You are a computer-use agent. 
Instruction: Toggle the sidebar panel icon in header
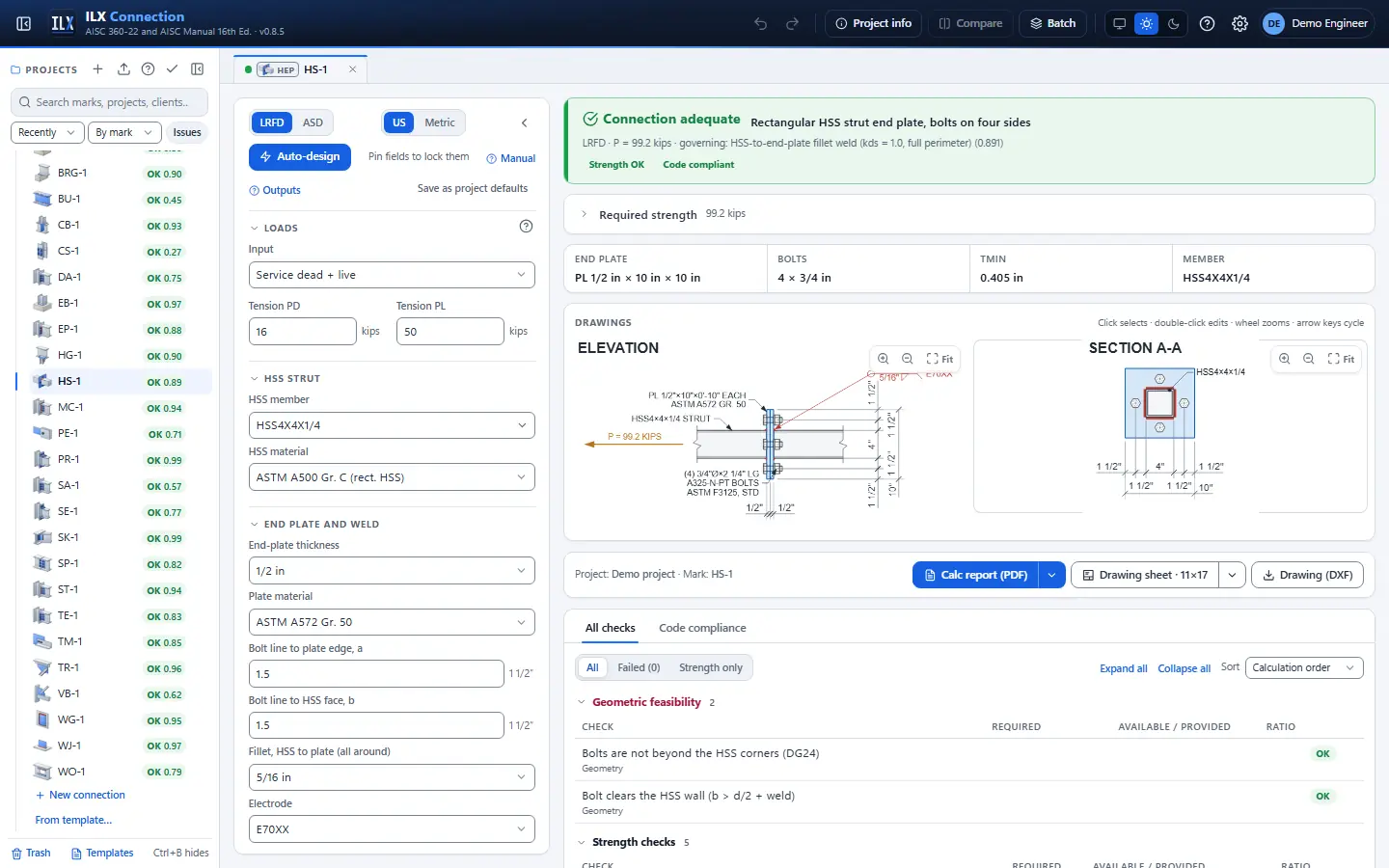pyautogui.click(x=24, y=23)
